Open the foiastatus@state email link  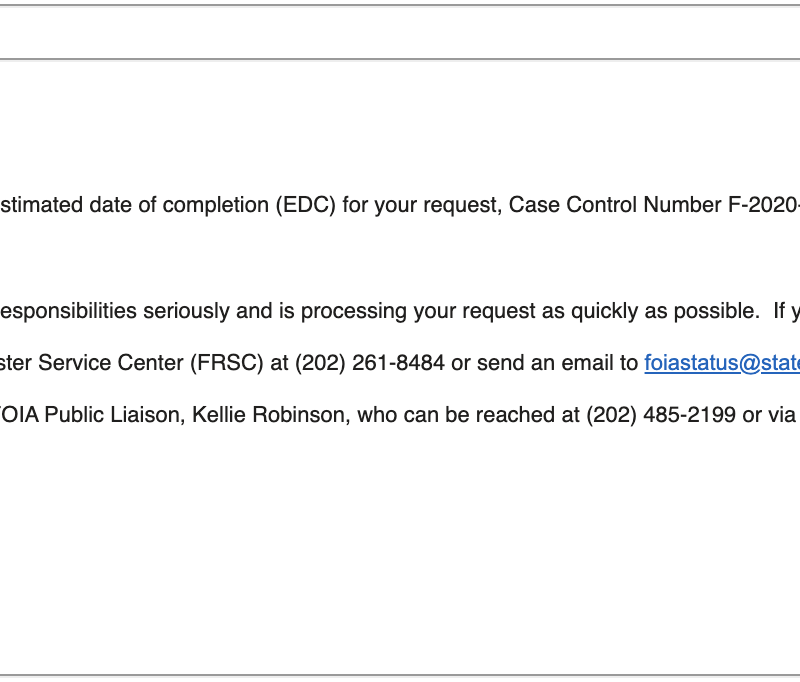[x=722, y=363]
